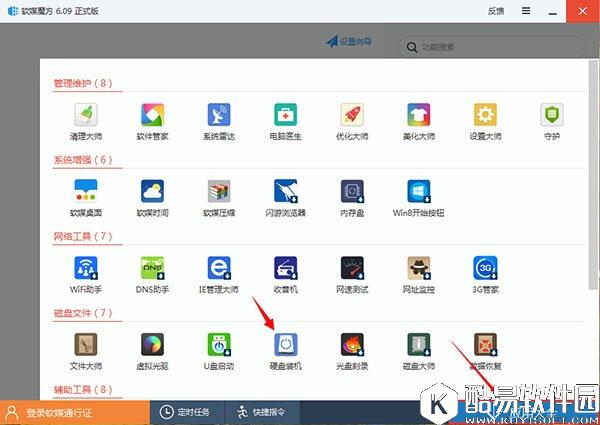Open IE管理大师 icon
This screenshot has height=425, width=600.
(x=219, y=268)
